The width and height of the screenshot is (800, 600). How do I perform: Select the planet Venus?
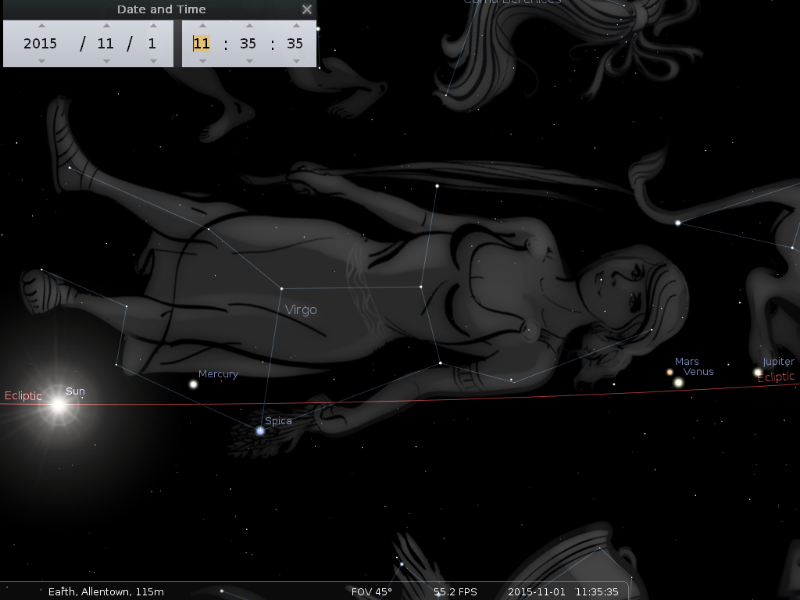click(678, 382)
